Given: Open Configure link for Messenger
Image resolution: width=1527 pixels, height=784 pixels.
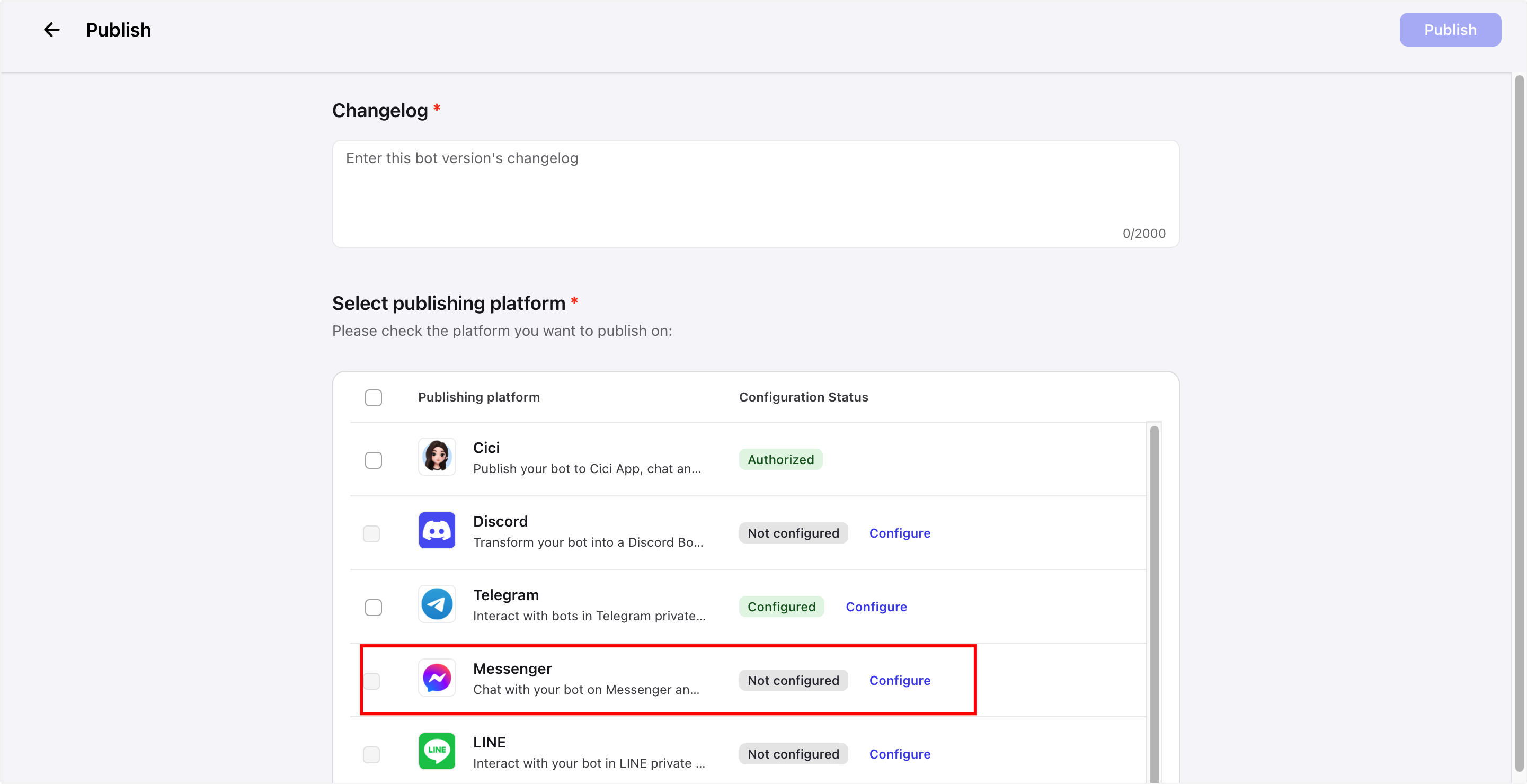Looking at the screenshot, I should coord(899,680).
